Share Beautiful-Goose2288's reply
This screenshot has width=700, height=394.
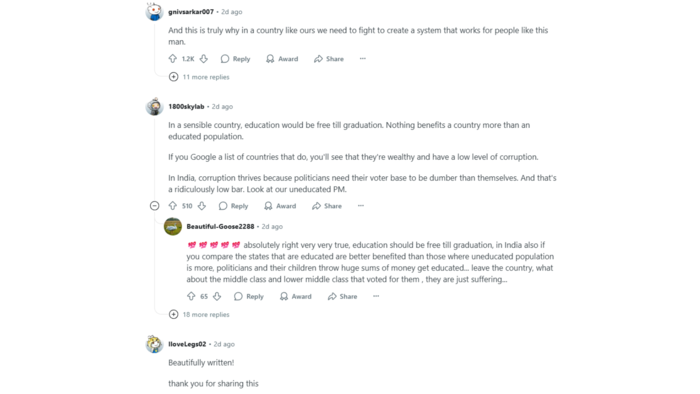[x=342, y=296]
